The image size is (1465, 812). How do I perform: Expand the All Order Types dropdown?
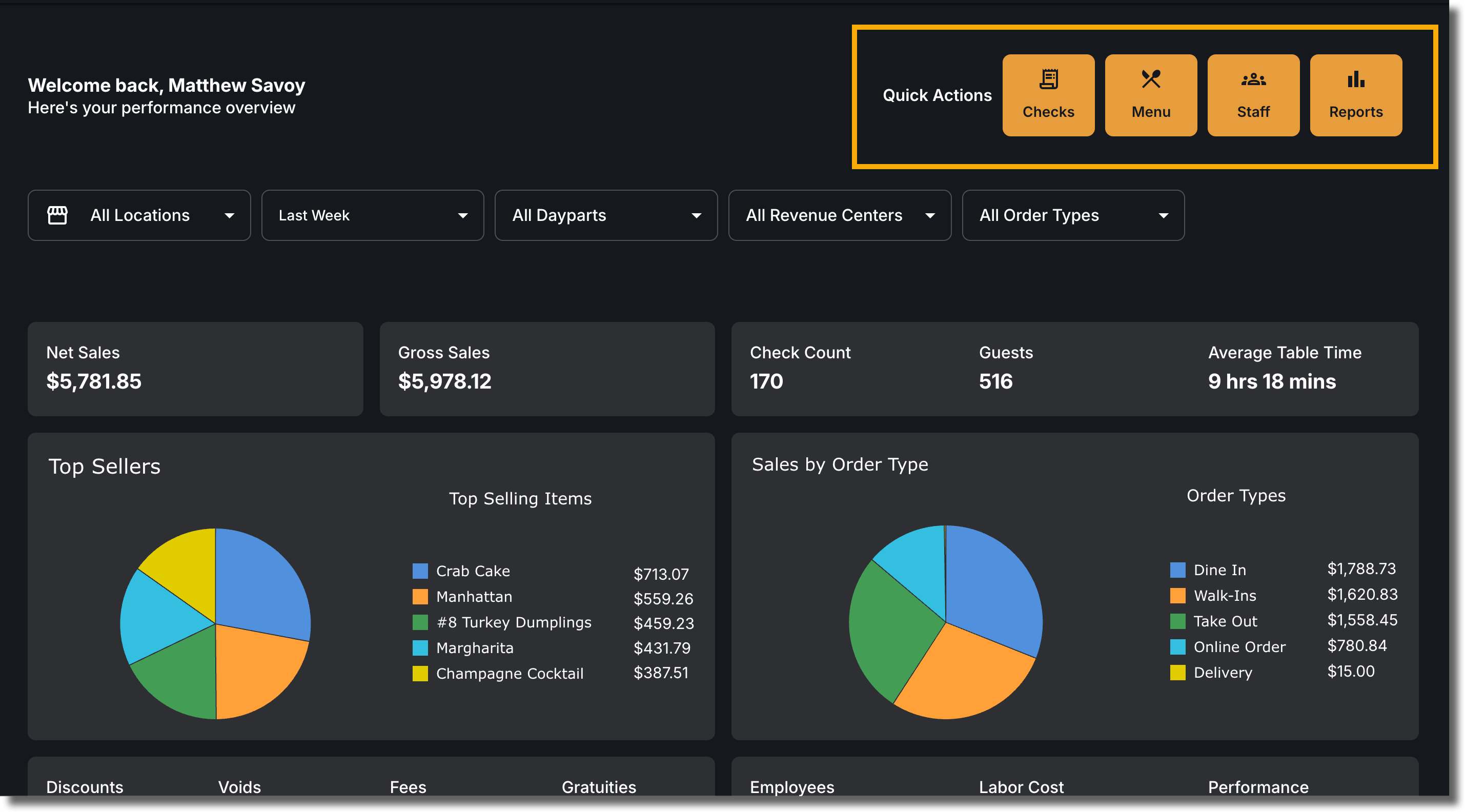1072,215
